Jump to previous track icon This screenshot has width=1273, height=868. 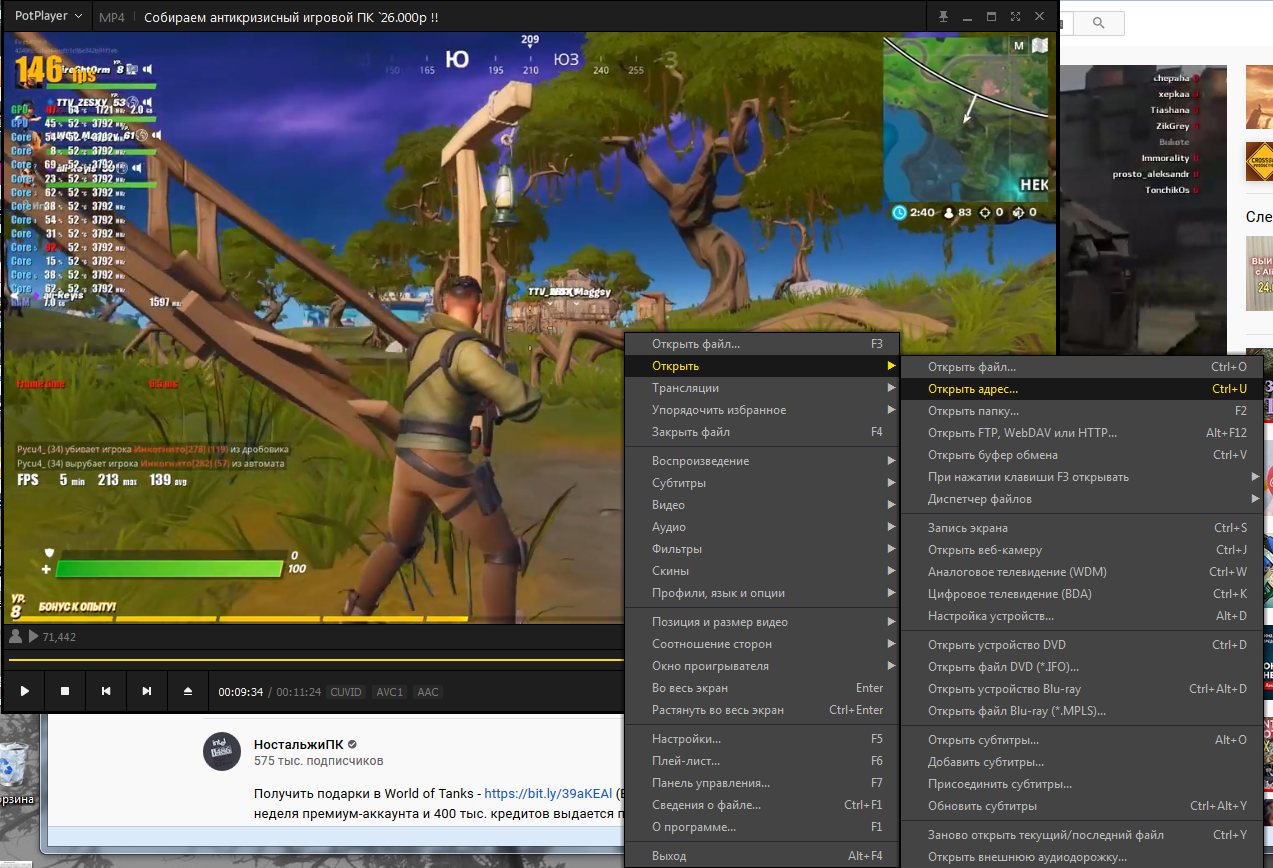[x=106, y=691]
